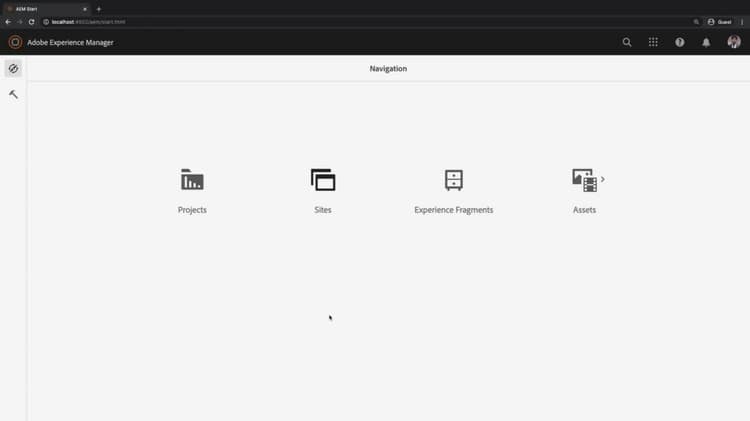
Task: Click the Projects label
Action: [x=192, y=210]
